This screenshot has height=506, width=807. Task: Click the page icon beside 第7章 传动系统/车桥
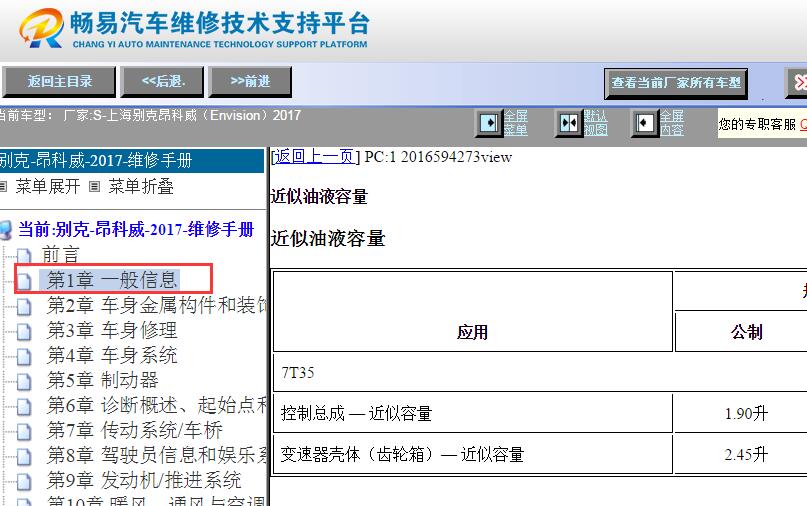(x=24, y=431)
